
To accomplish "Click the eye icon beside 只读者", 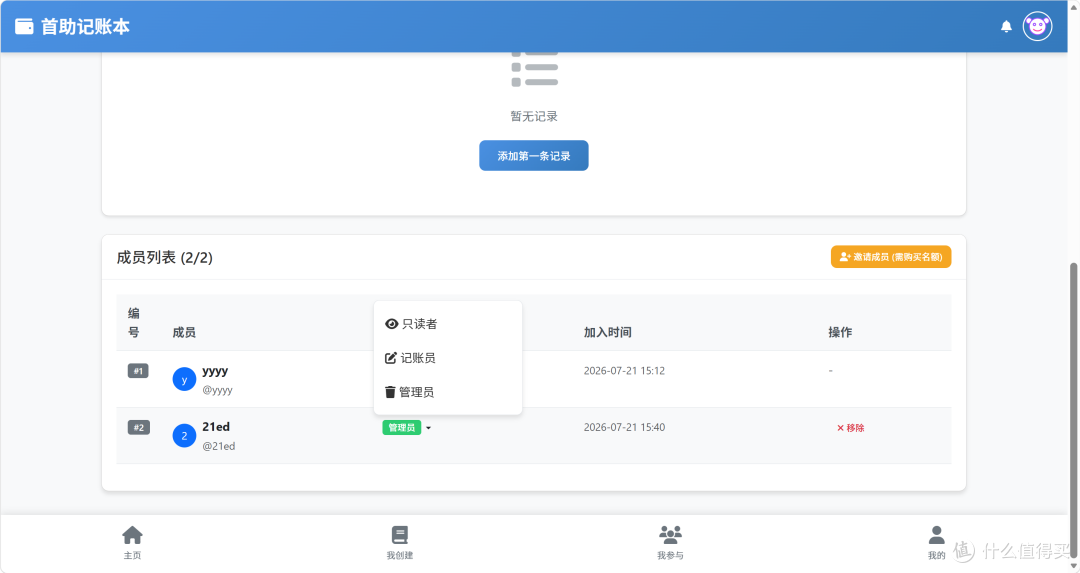I will 391,324.
